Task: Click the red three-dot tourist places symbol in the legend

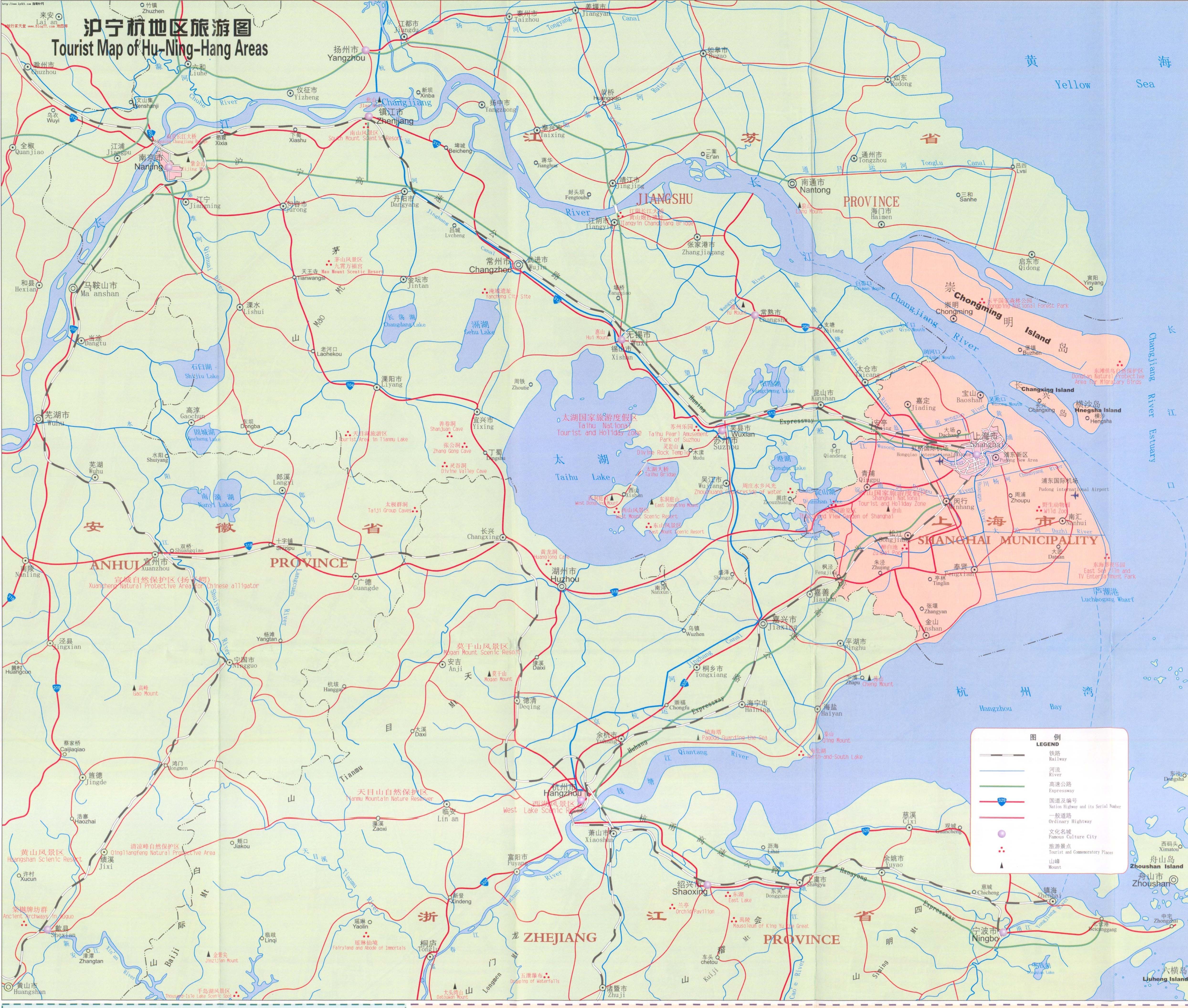Action: pos(1002,850)
